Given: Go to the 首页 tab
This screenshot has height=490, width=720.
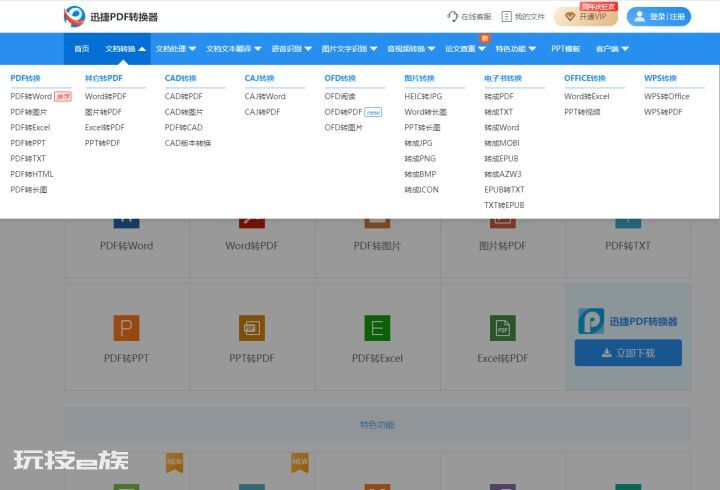Looking at the screenshot, I should (x=82, y=49).
